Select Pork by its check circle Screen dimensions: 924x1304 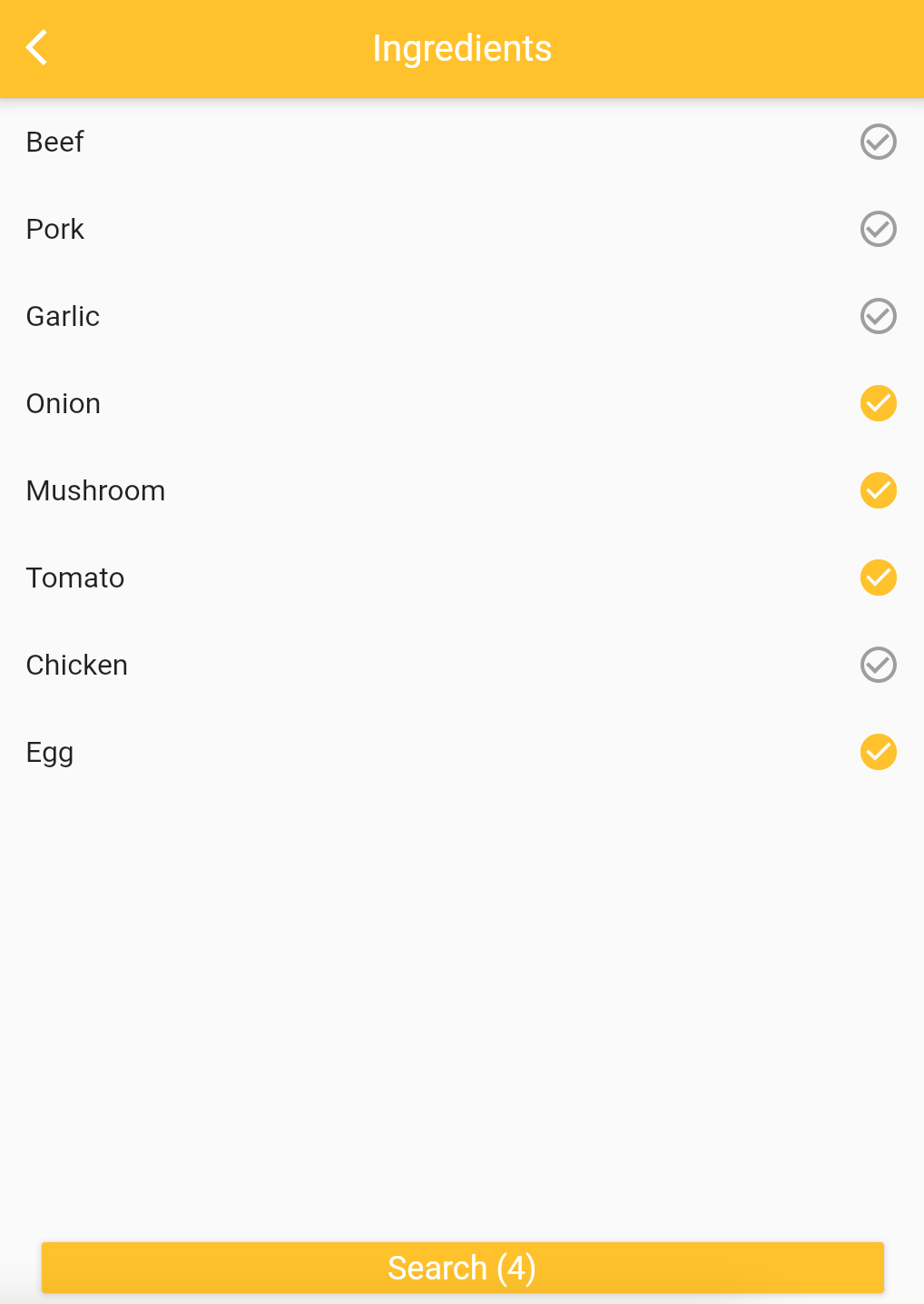(878, 229)
